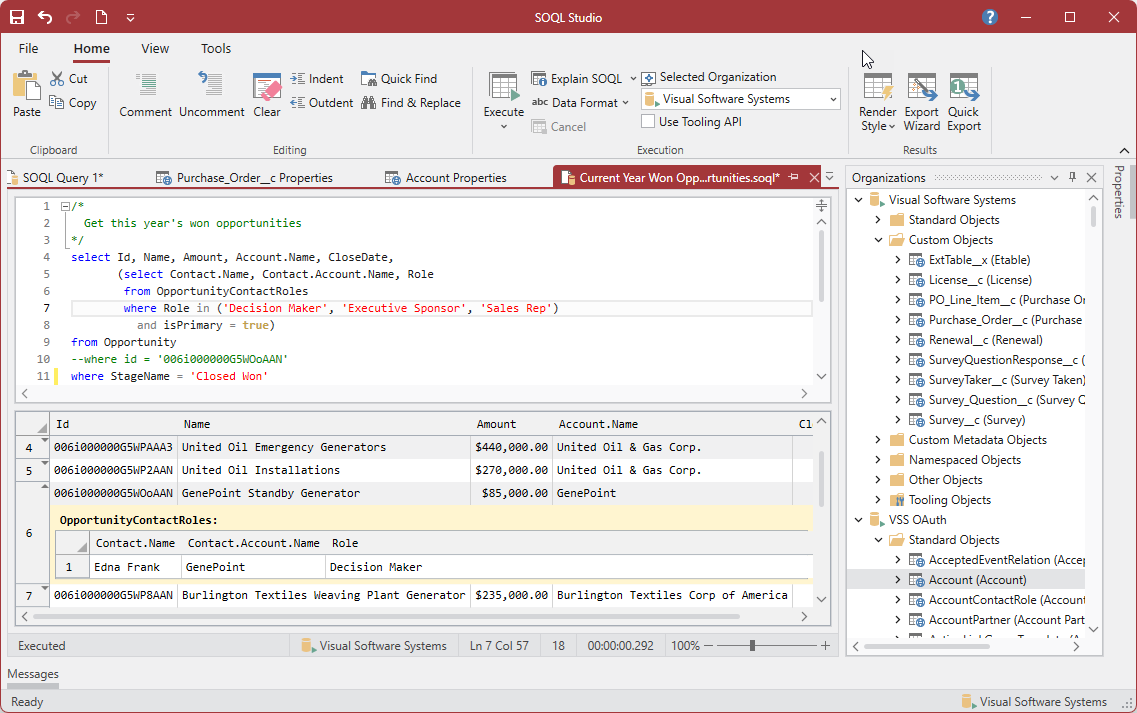Open the Explain SOQL dropdown arrow
This screenshot has width=1137, height=713.
pyautogui.click(x=632, y=79)
